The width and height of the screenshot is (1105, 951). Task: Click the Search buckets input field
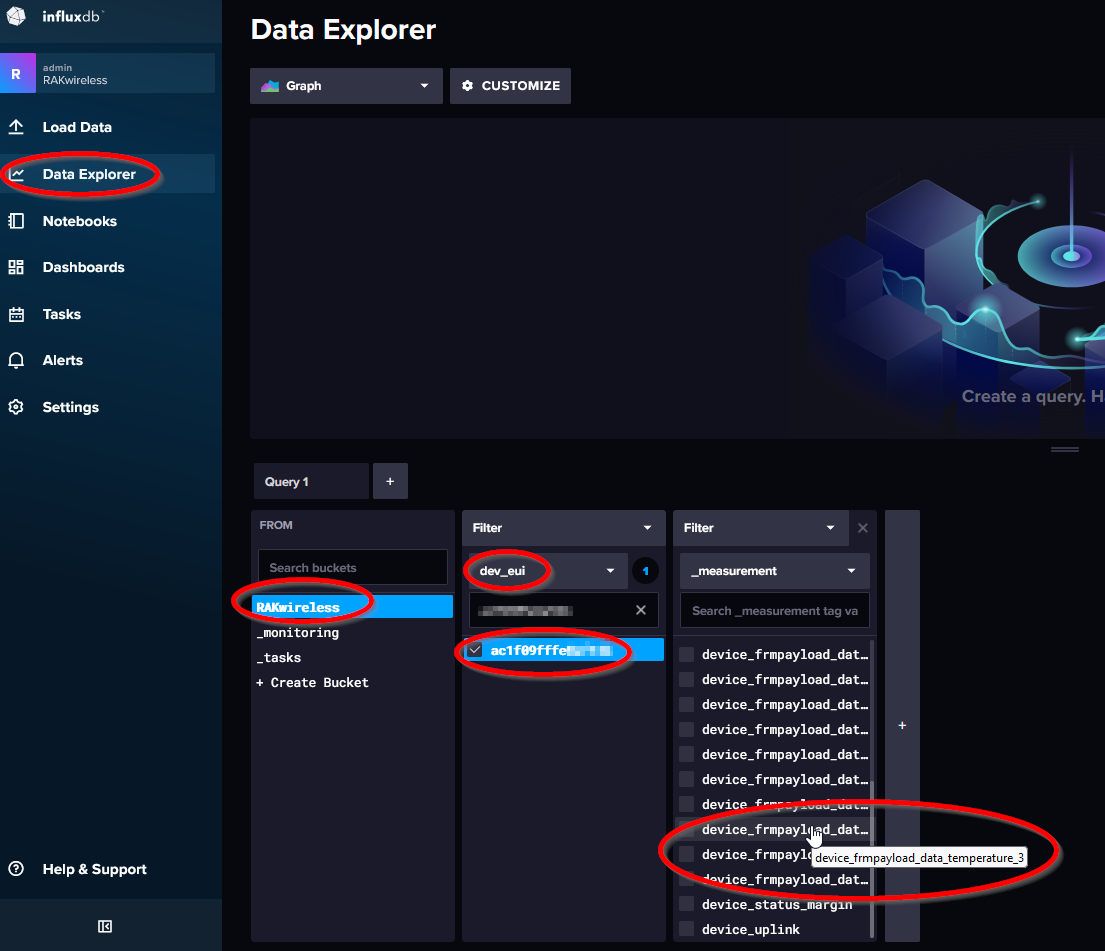click(x=352, y=567)
